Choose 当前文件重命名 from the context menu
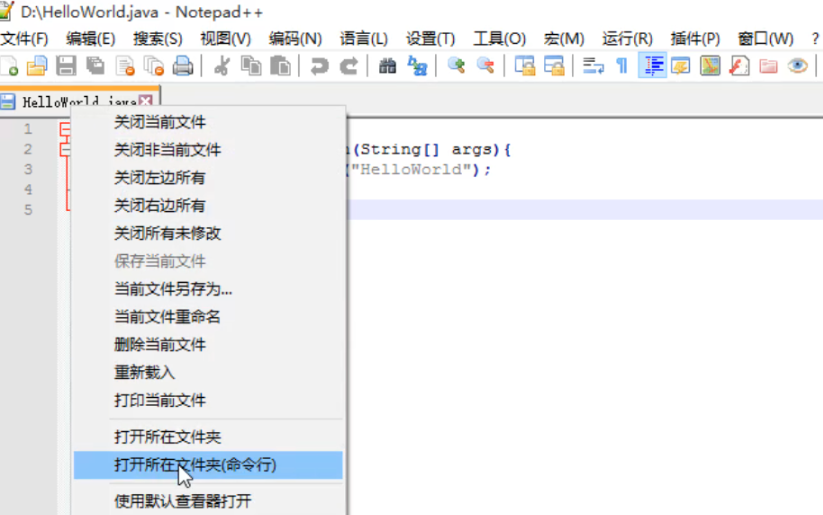Image resolution: width=823 pixels, height=515 pixels. point(208,317)
